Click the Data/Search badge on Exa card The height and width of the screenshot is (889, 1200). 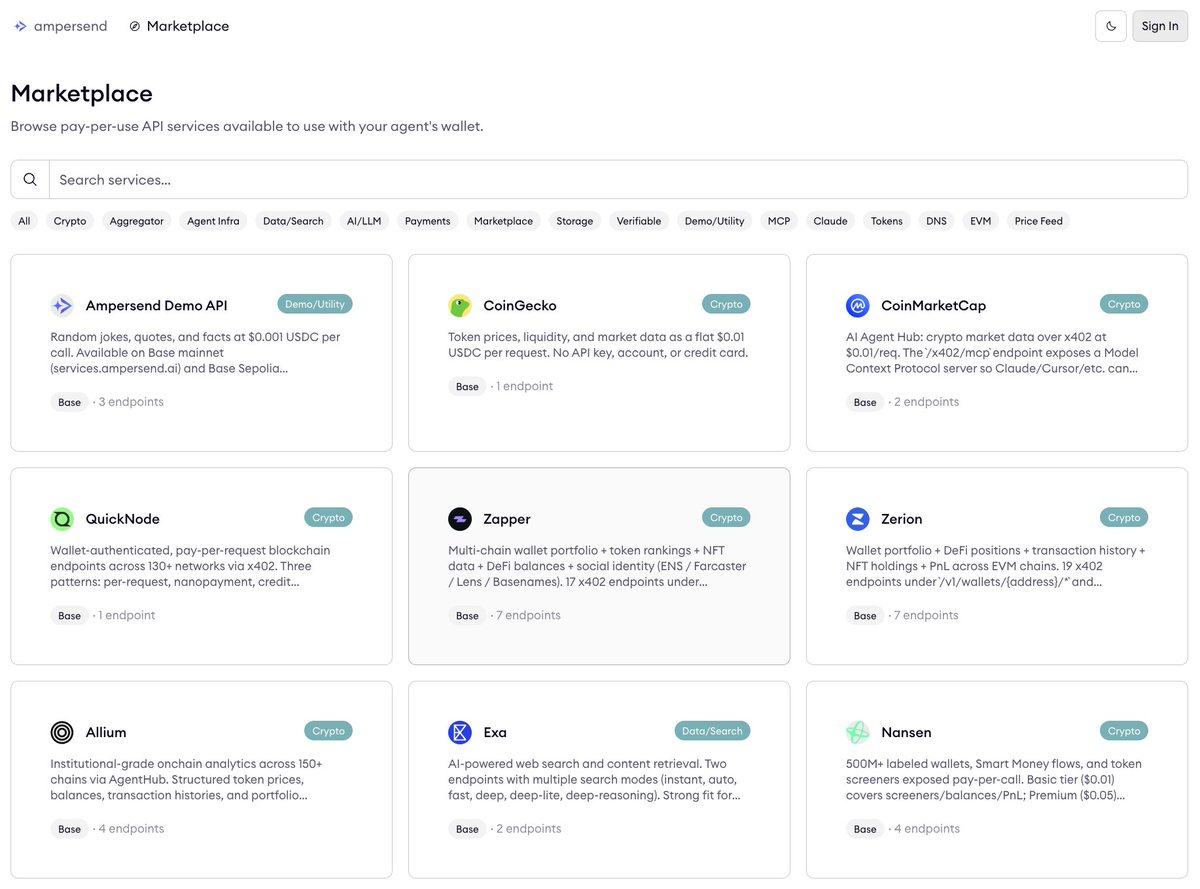click(712, 731)
